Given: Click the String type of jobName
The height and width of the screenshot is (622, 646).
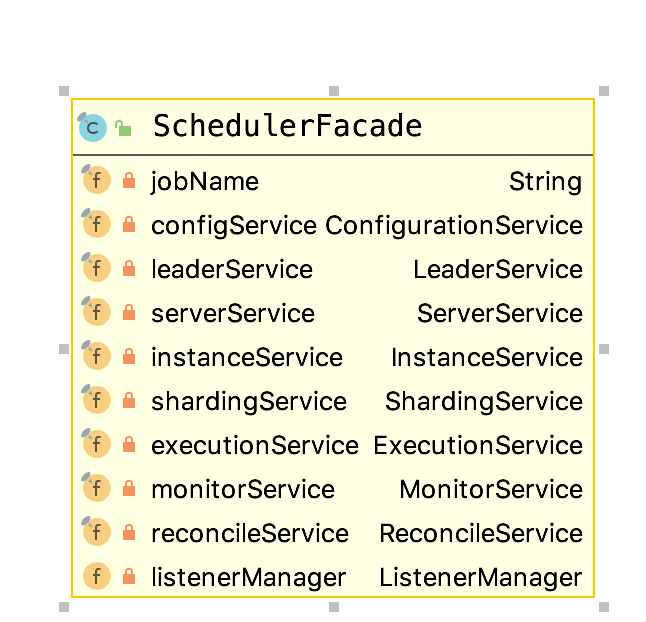Looking at the screenshot, I should tap(545, 181).
